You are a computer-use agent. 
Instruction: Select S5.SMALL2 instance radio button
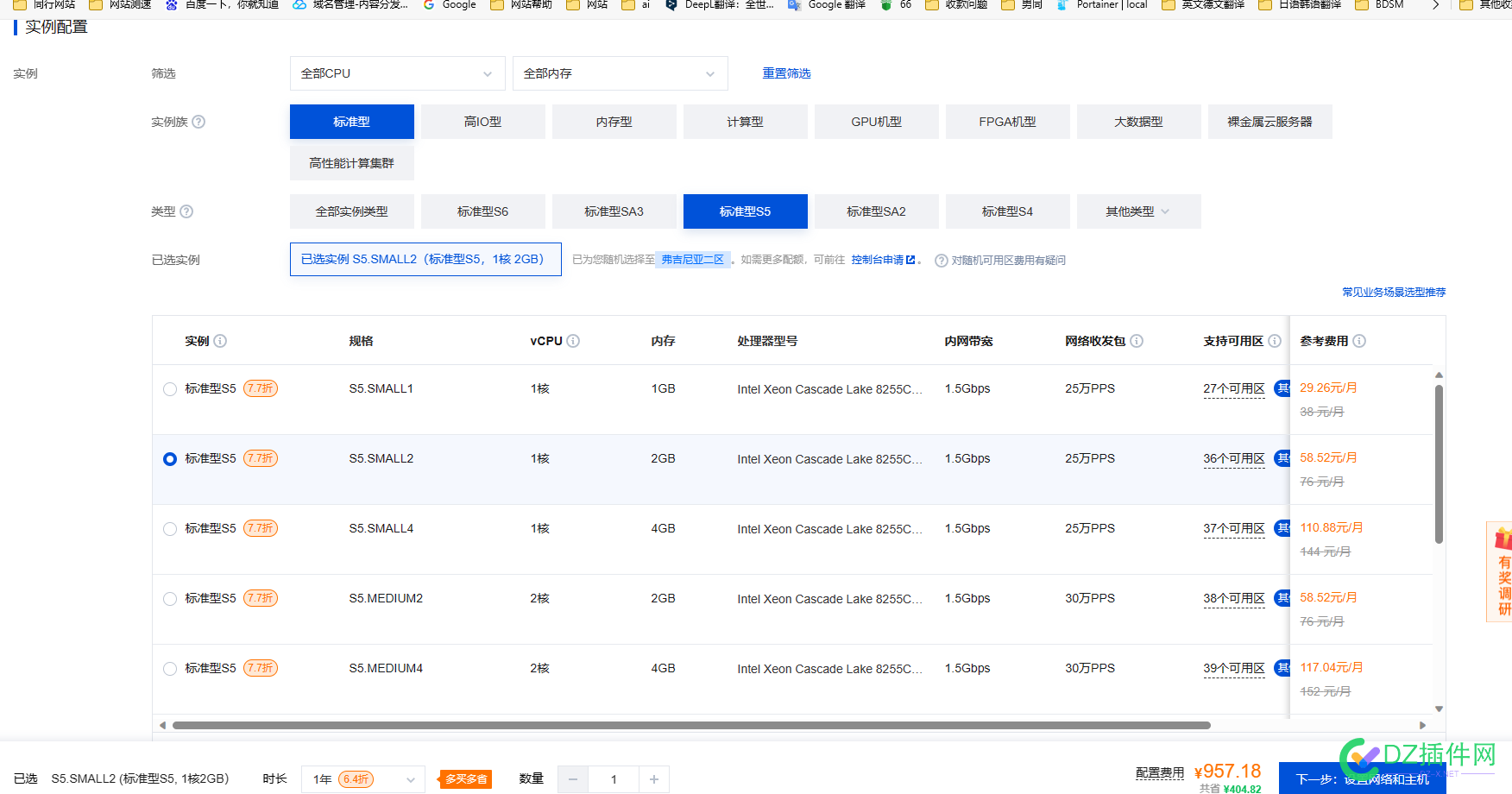pyautogui.click(x=170, y=459)
